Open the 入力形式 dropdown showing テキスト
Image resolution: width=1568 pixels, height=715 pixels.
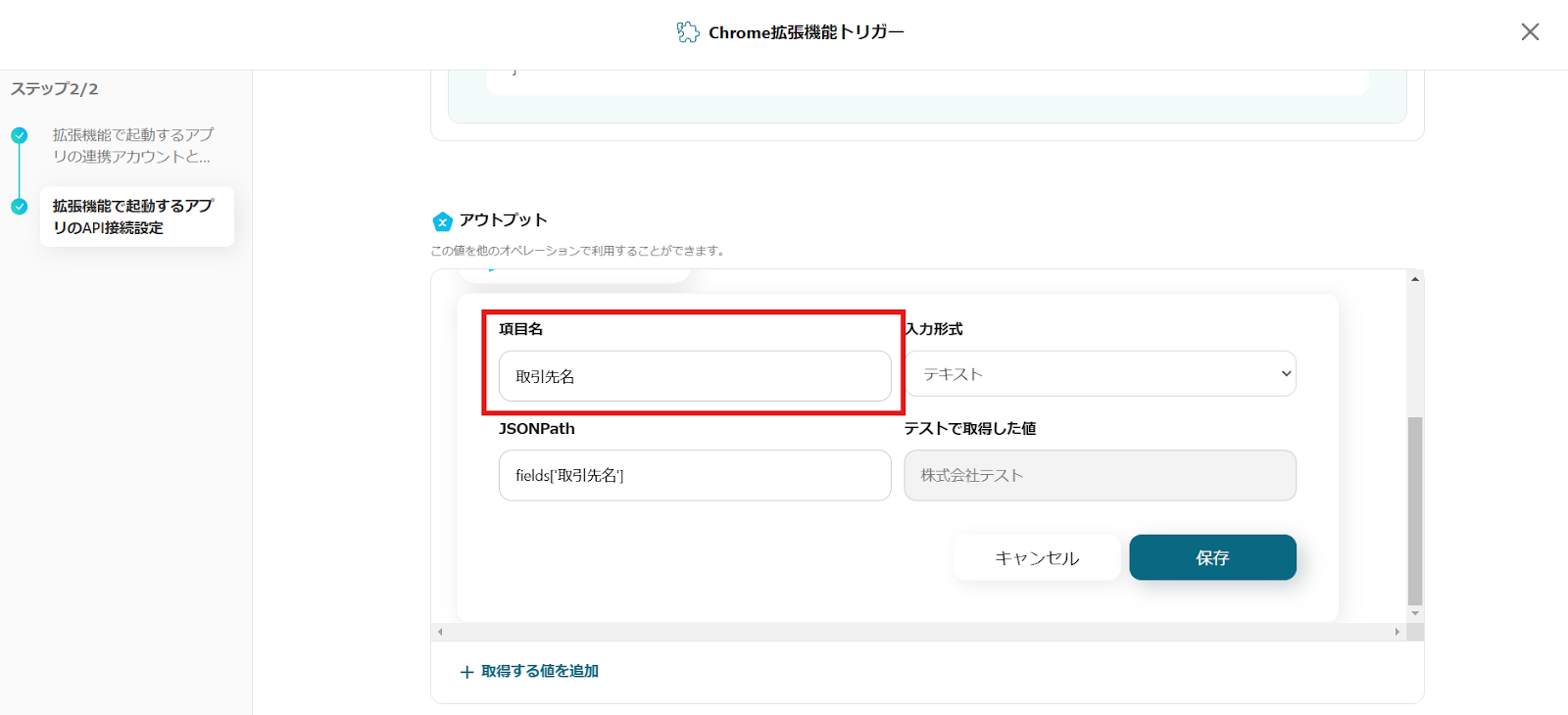pos(1101,373)
